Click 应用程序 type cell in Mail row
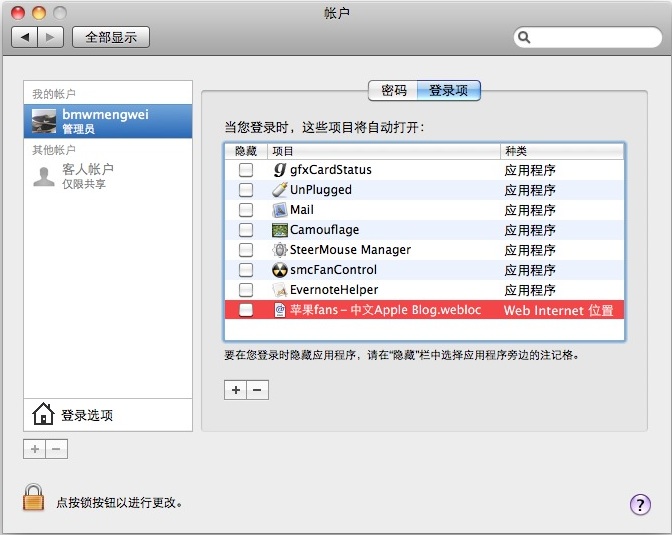Image resolution: width=672 pixels, height=535 pixels. [530, 210]
